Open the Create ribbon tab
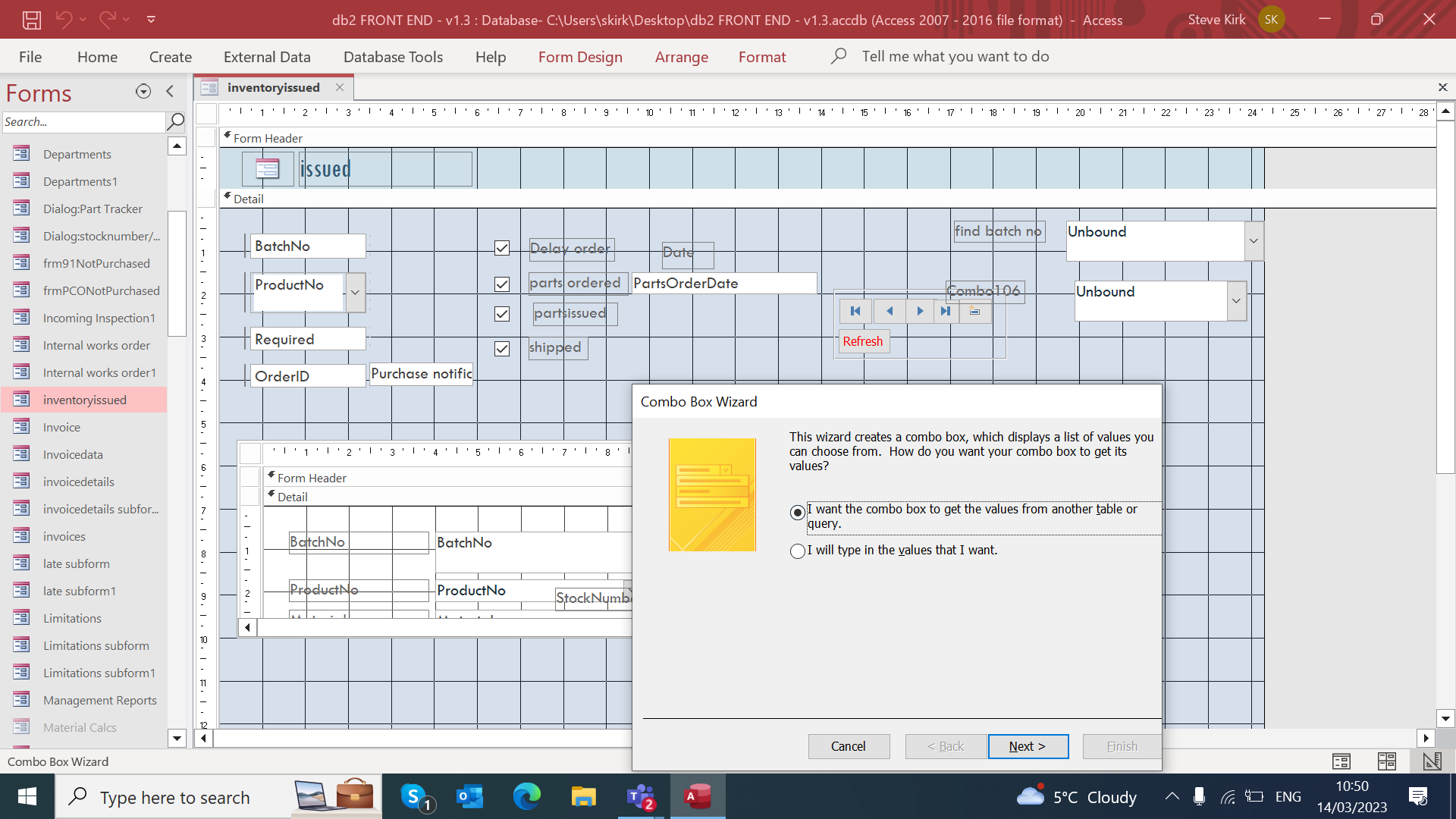Image resolution: width=1456 pixels, height=819 pixels. click(171, 57)
